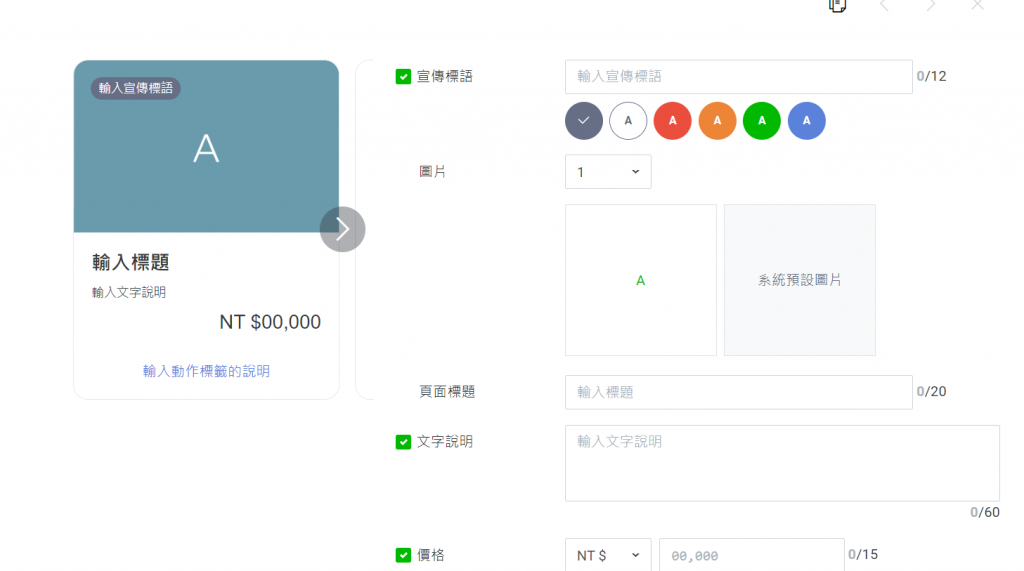Click the 輸入標題 heading in preview
Screen dimensions: 1024x571
pyautogui.click(x=131, y=263)
